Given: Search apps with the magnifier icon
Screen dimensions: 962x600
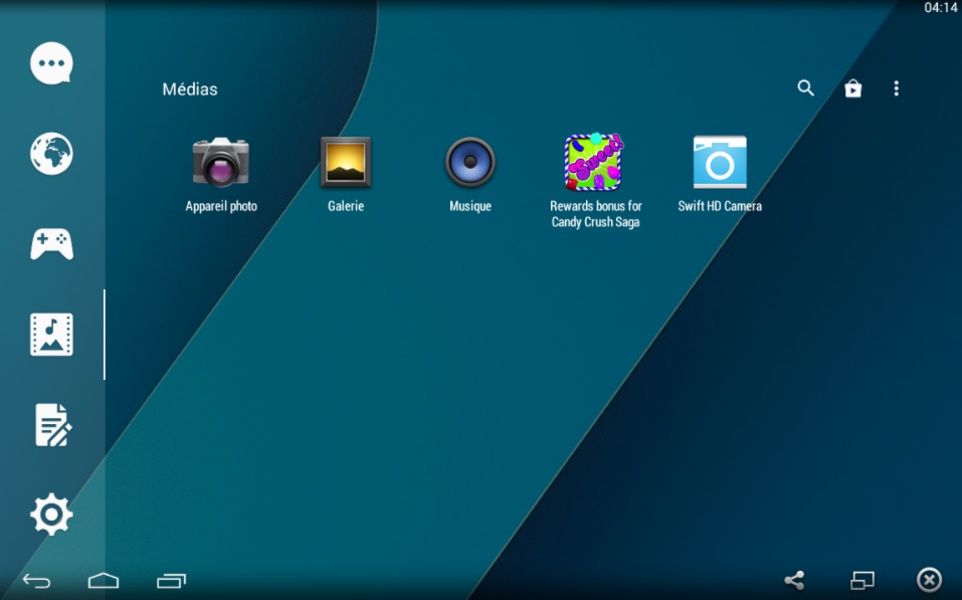Looking at the screenshot, I should coord(806,88).
